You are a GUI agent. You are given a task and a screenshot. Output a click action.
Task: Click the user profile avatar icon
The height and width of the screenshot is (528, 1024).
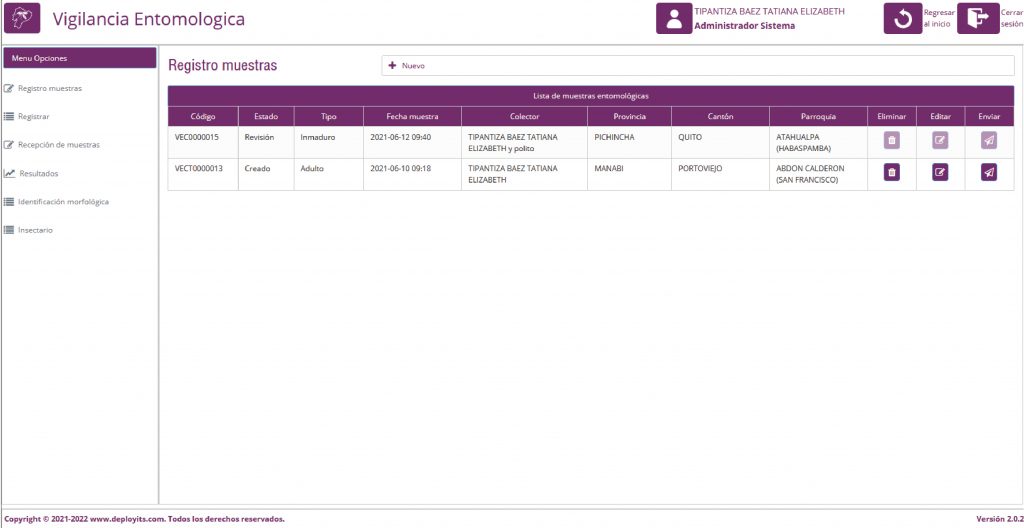point(673,19)
